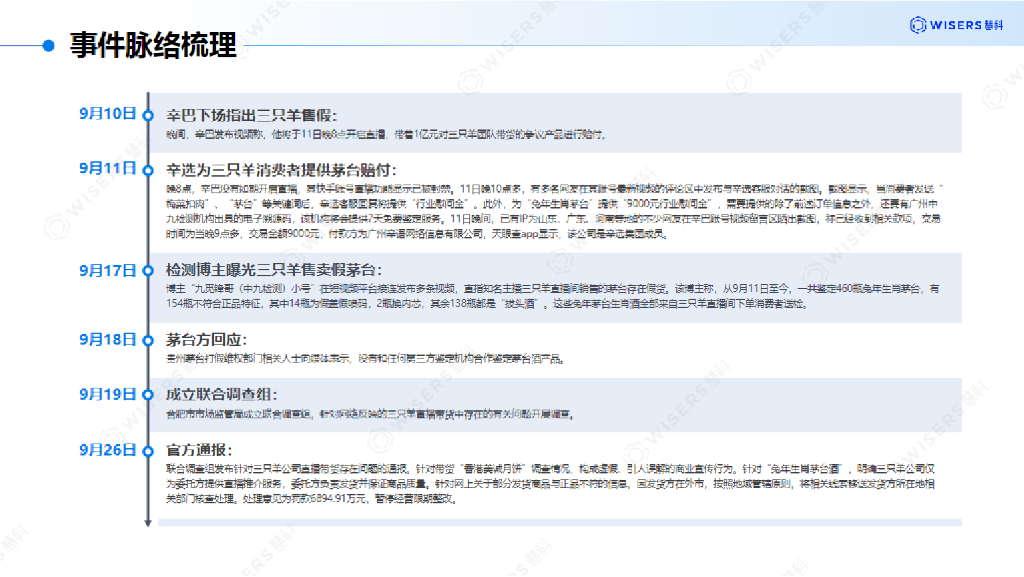Click the description text under 辛巴下场指出三只羊售假

pyautogui.click(x=387, y=134)
